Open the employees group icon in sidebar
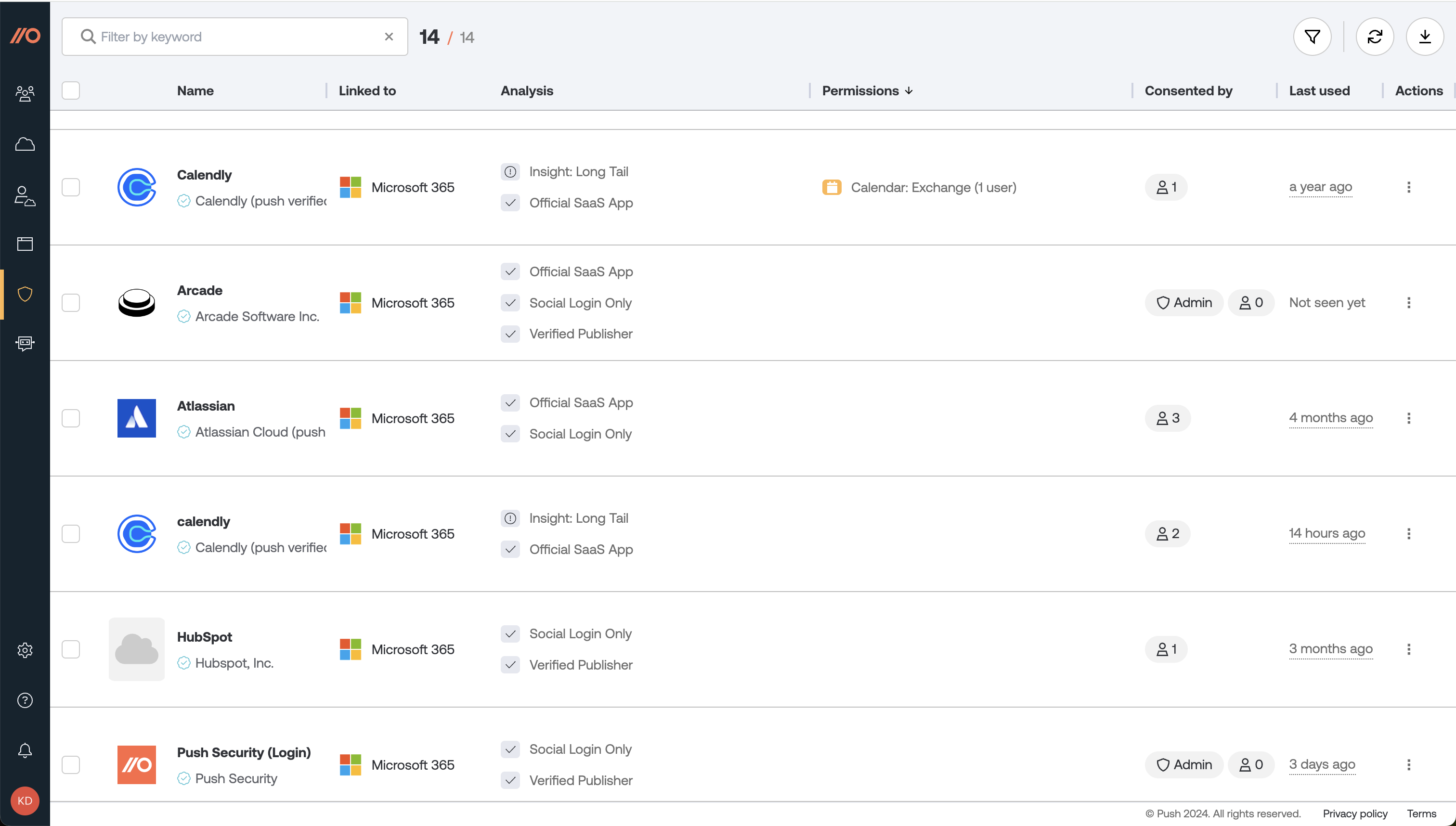Viewport: 1456px width, 826px height. 25,93
